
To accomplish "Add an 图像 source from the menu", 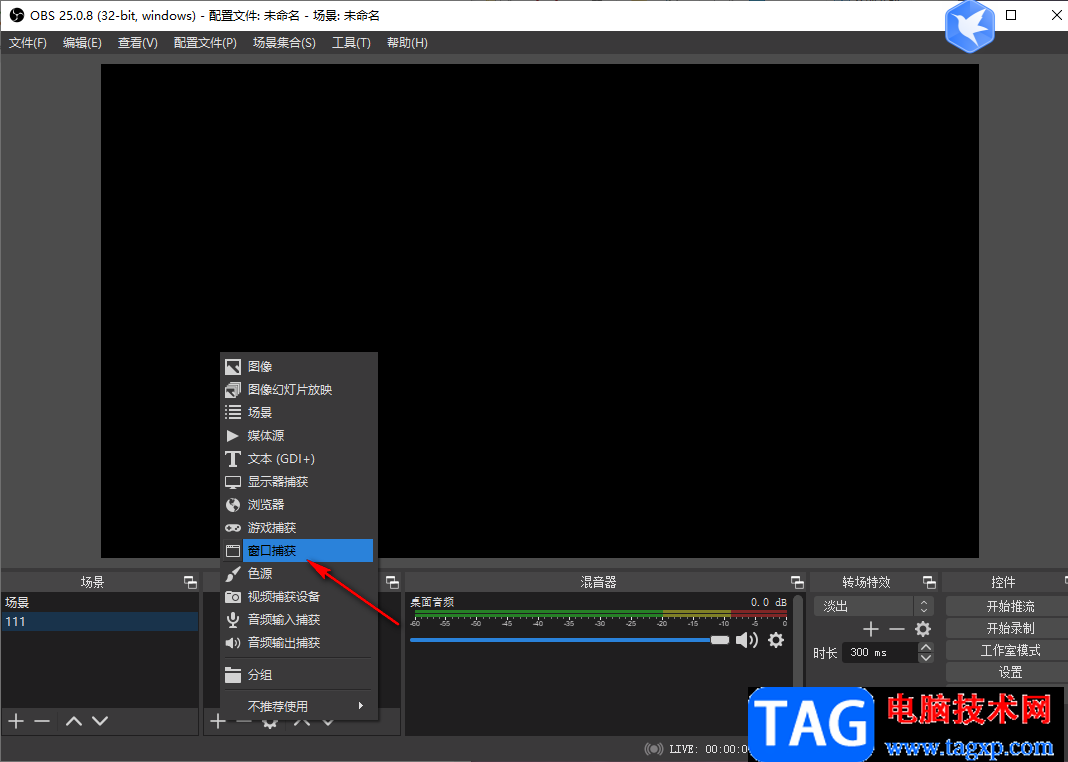I will (298, 367).
